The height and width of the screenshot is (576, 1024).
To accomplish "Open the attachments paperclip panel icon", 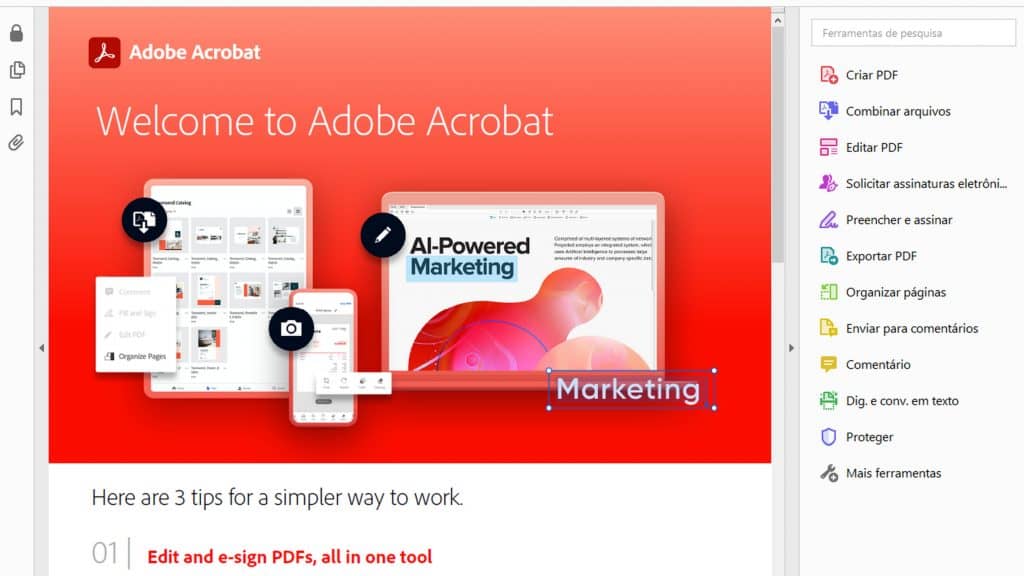I will [x=15, y=143].
